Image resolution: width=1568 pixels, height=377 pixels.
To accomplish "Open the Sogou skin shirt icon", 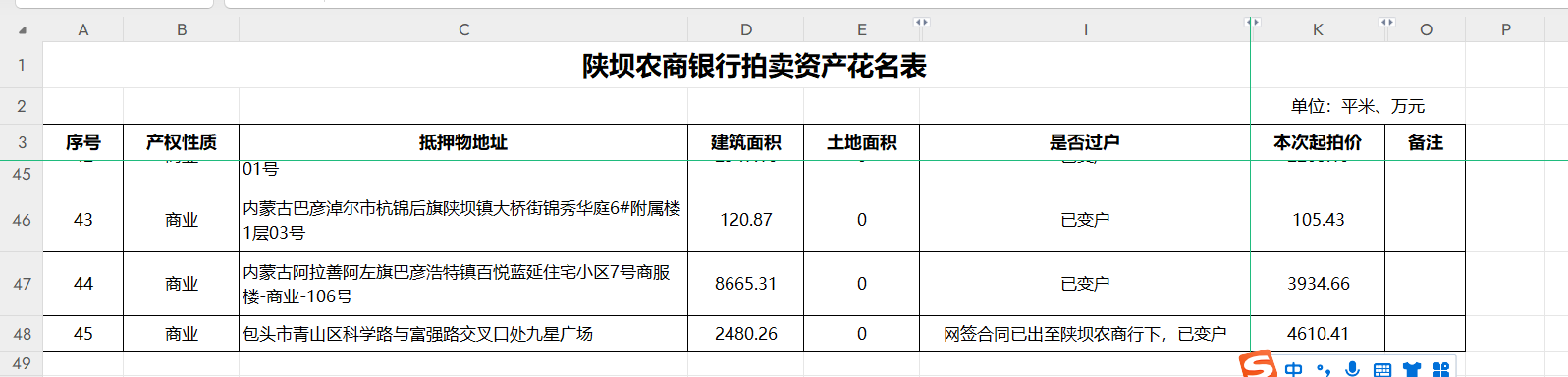I will tap(1412, 370).
